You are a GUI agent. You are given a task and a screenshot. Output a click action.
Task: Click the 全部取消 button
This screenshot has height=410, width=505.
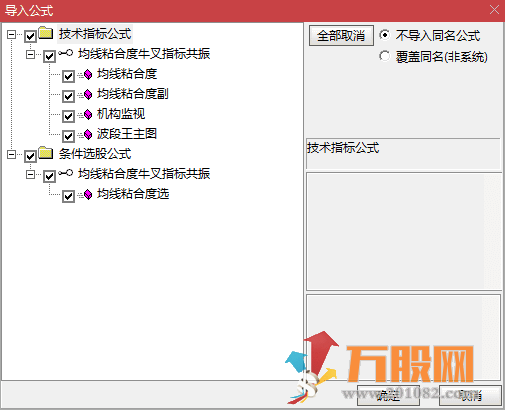341,36
